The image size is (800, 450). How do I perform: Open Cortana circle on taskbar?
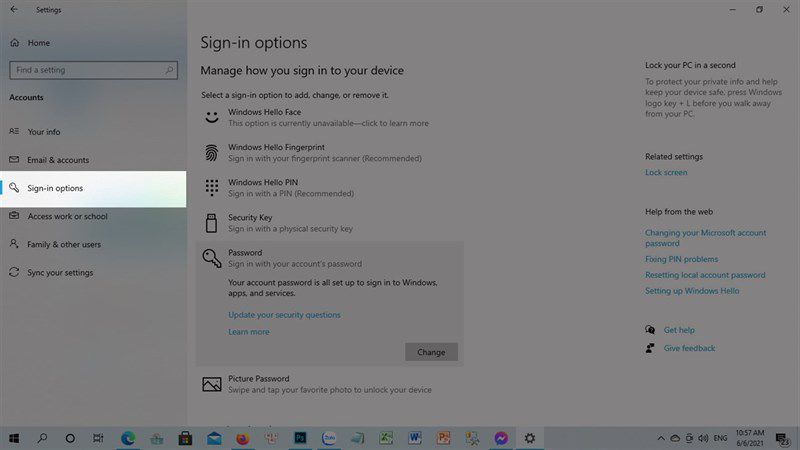[x=70, y=438]
